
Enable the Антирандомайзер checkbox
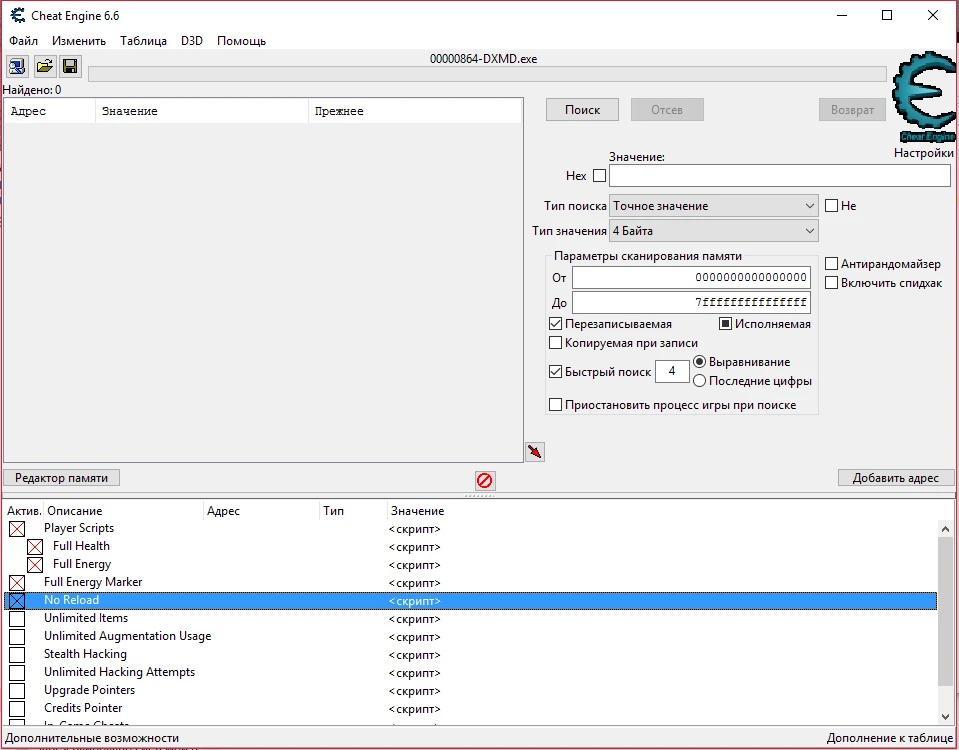(831, 264)
